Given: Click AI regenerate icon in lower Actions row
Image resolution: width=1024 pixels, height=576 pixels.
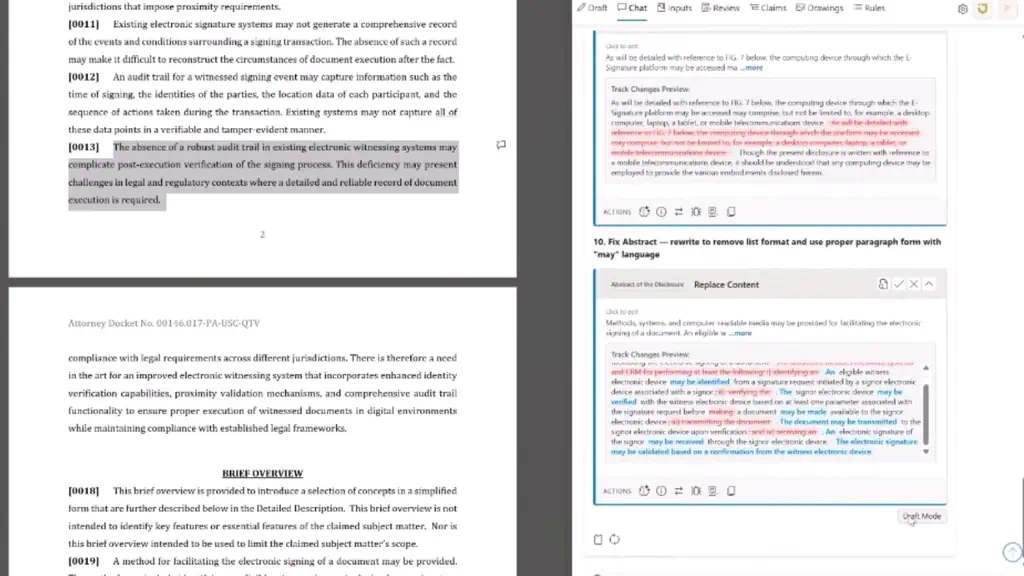Looking at the screenshot, I should [x=644, y=490].
